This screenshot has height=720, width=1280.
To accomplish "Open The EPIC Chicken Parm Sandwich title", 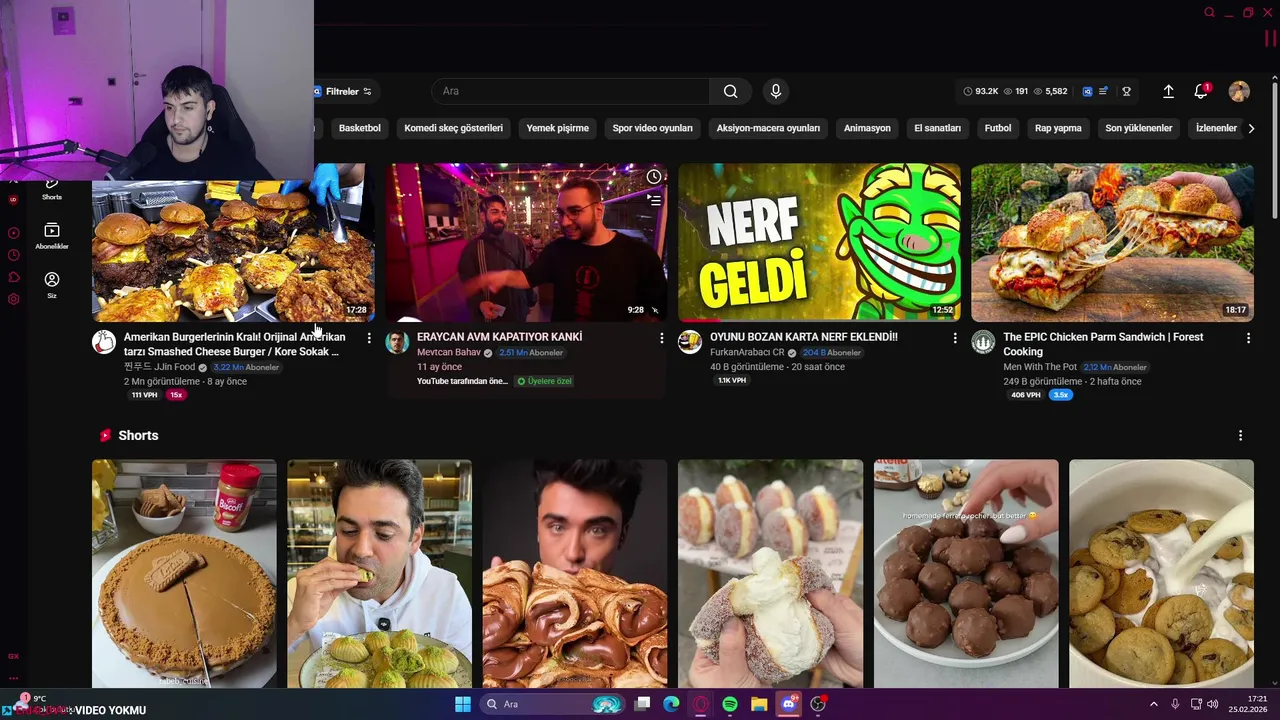I will tap(1103, 344).
